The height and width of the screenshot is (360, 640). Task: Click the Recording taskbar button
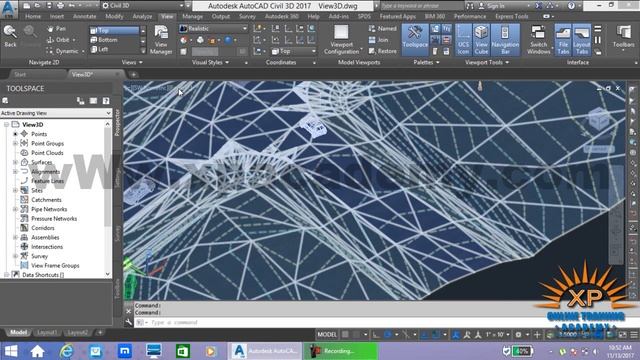[340, 351]
